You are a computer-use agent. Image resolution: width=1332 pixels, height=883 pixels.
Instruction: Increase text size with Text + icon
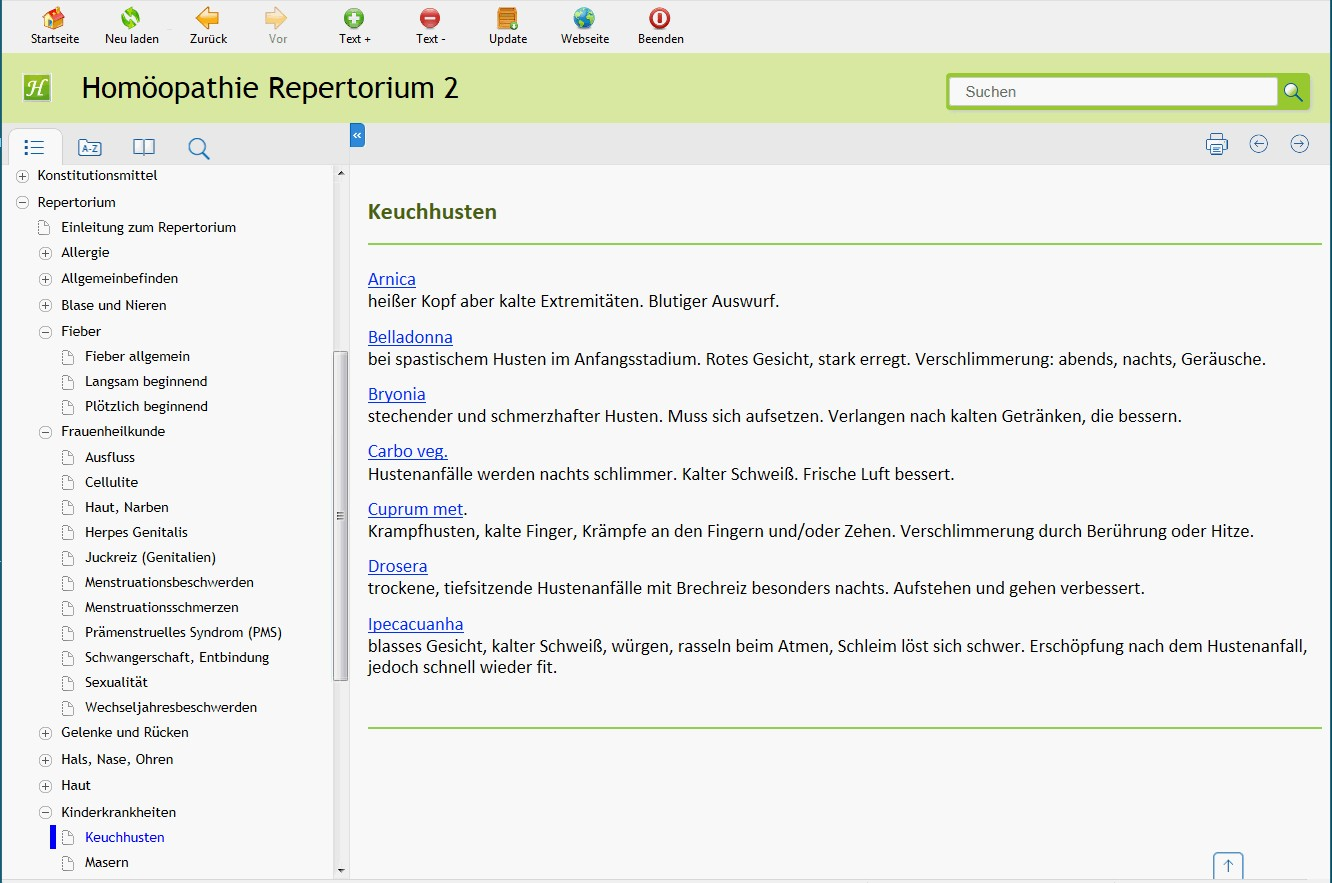[354, 19]
